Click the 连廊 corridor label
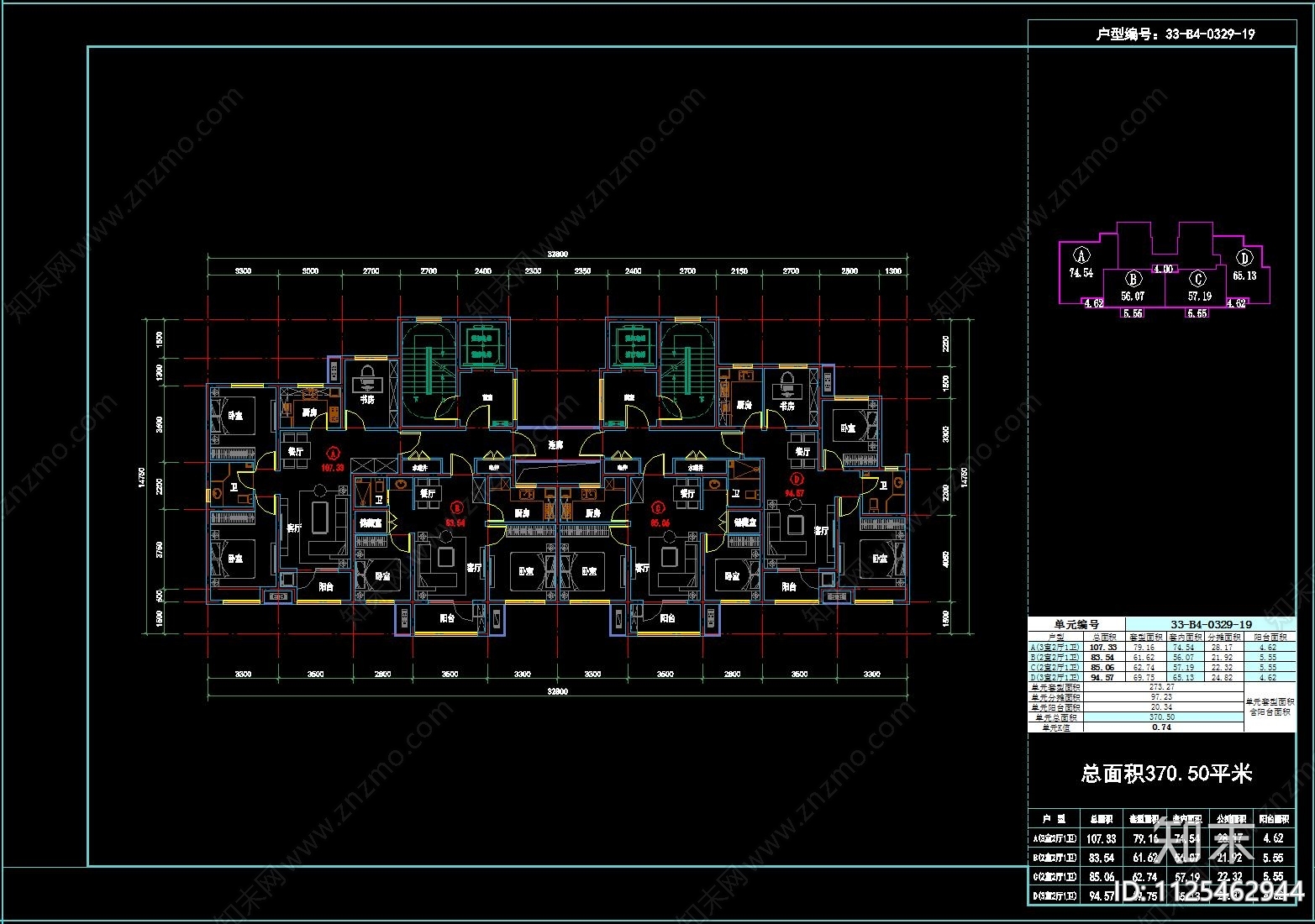 (x=555, y=445)
